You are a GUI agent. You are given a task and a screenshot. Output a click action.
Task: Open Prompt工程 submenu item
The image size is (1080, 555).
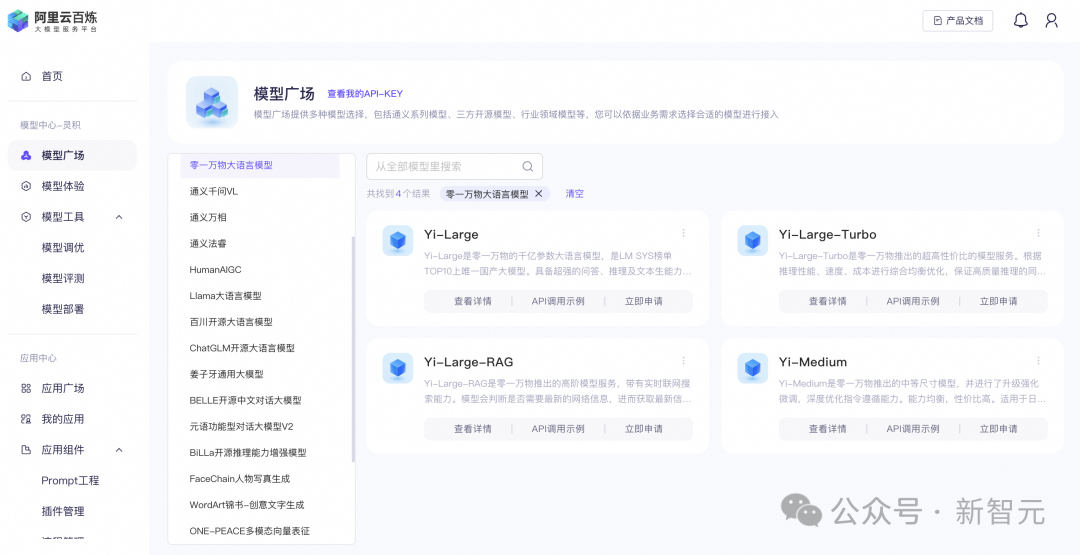coord(70,480)
